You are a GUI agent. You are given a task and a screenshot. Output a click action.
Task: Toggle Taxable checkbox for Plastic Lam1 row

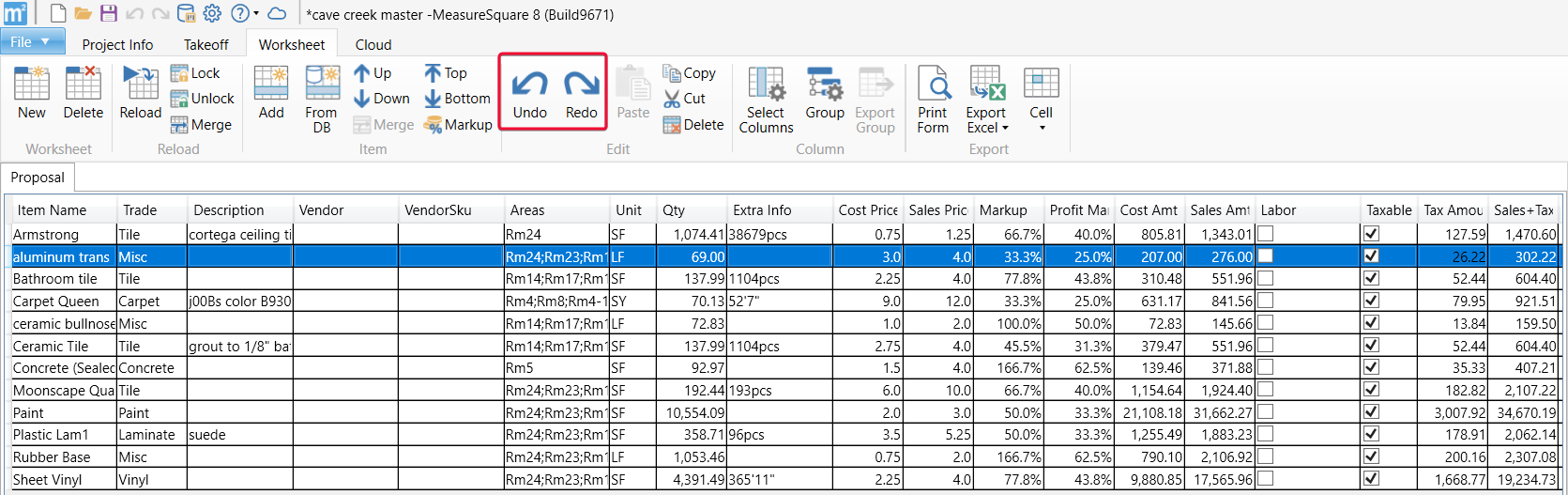coord(1371,434)
